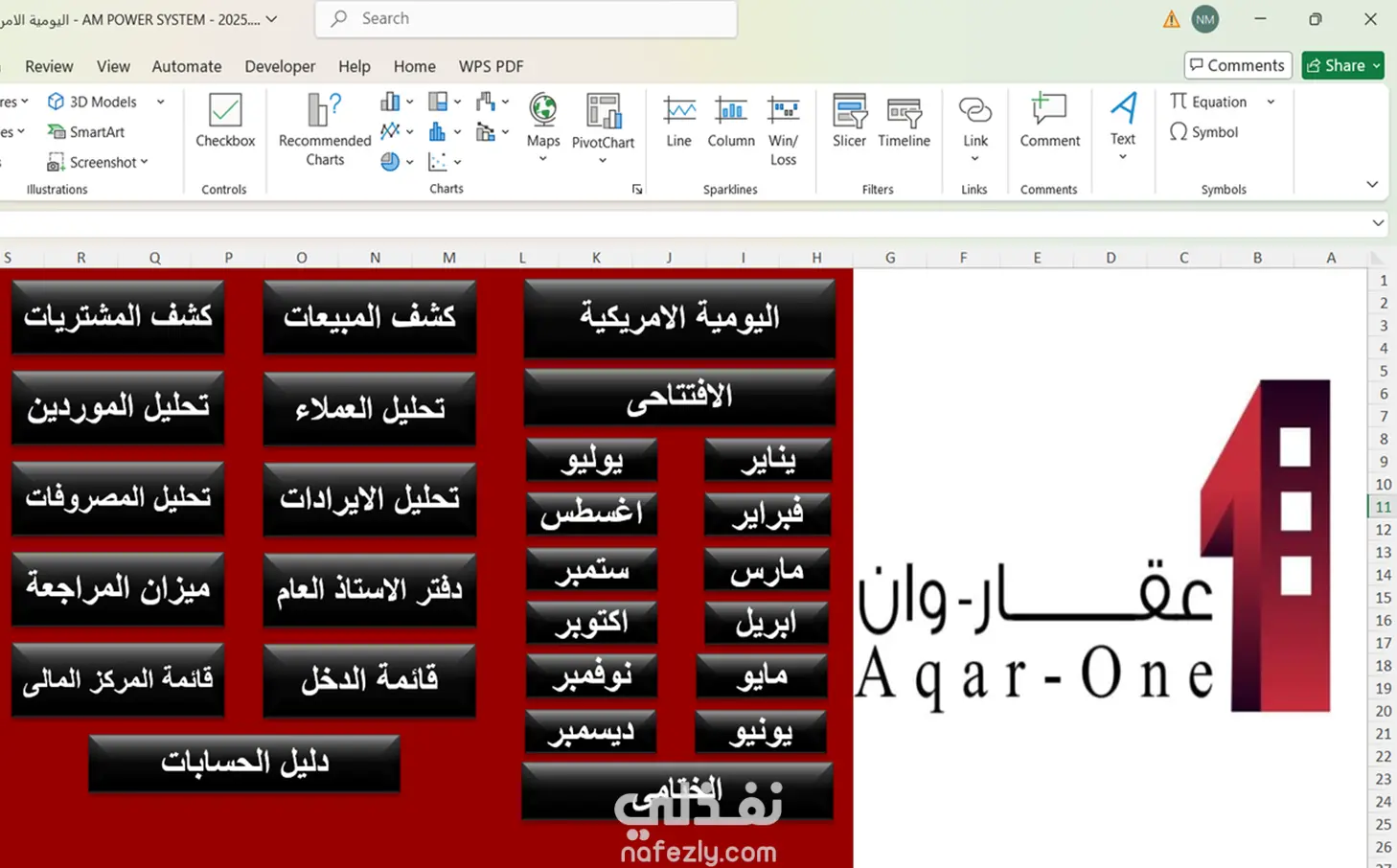Image resolution: width=1397 pixels, height=868 pixels.
Task: Insert a Maps chart
Action: point(543,128)
